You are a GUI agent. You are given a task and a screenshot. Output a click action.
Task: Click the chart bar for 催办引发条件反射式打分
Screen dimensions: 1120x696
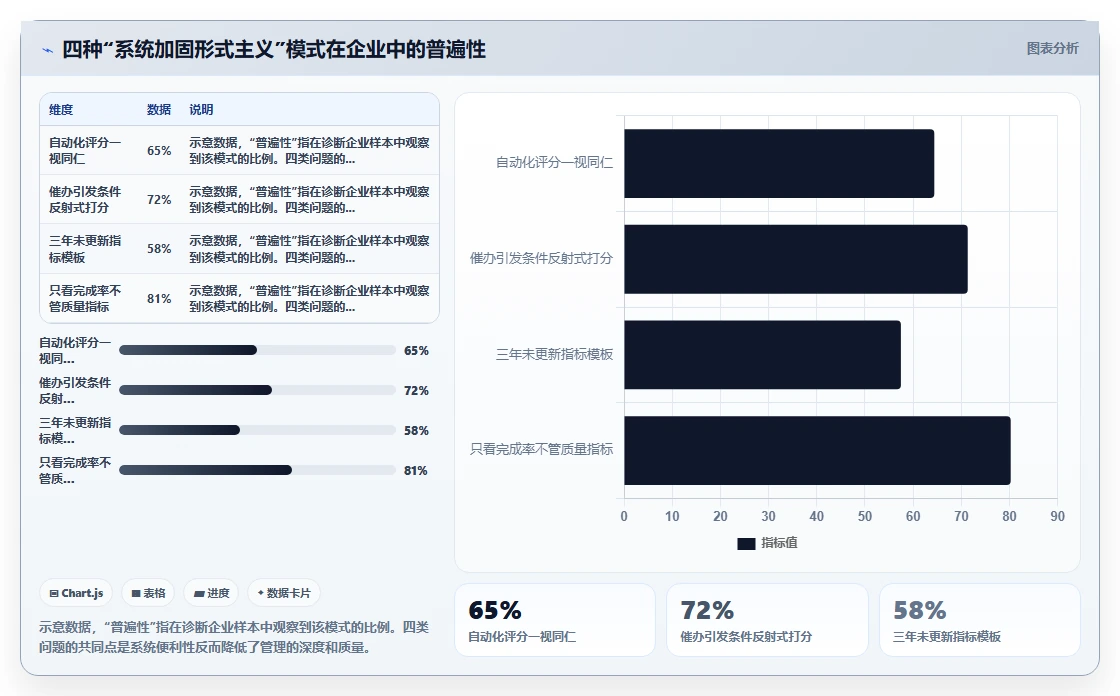coord(796,259)
